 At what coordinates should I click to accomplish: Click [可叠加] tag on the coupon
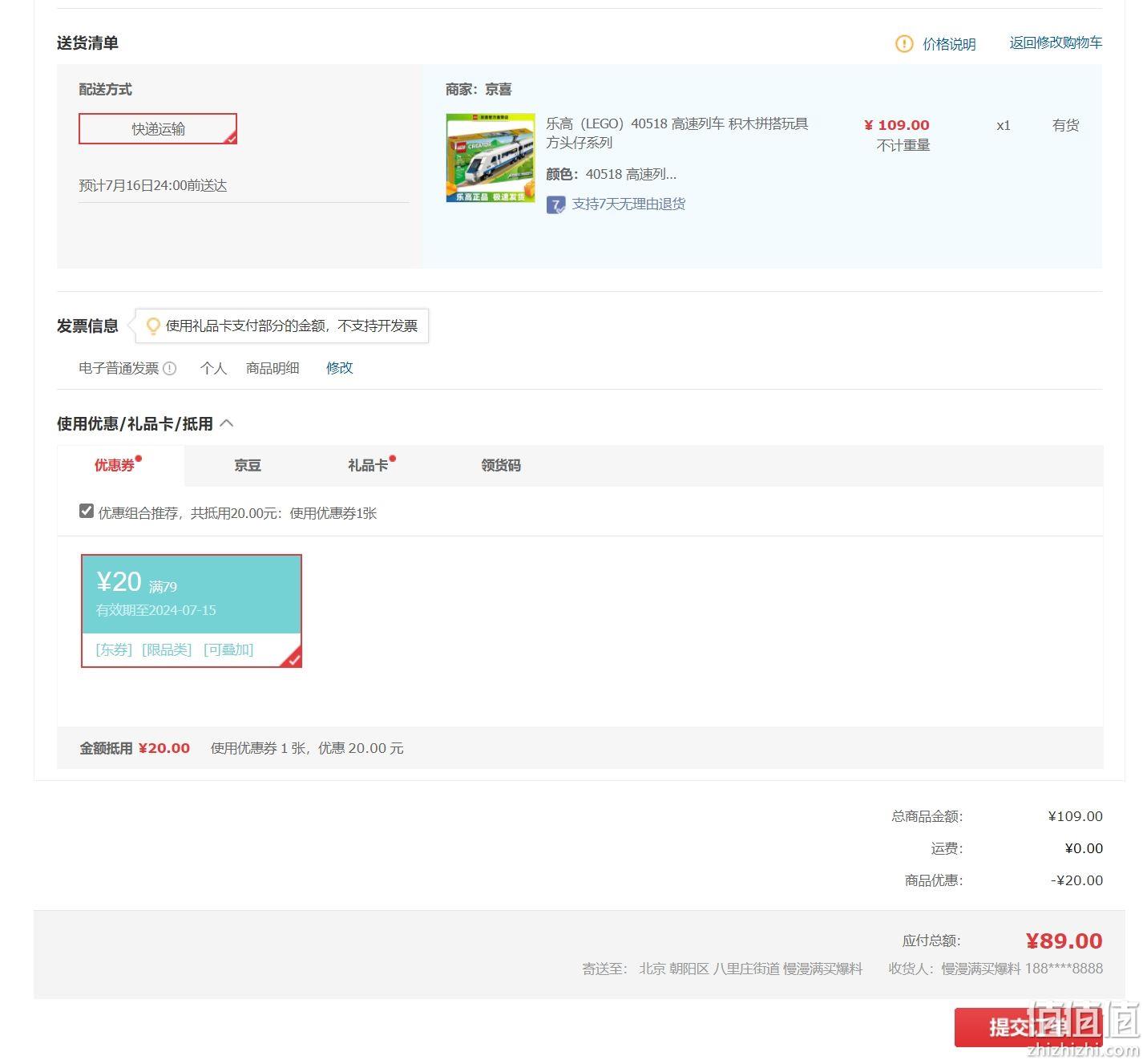pos(228,649)
